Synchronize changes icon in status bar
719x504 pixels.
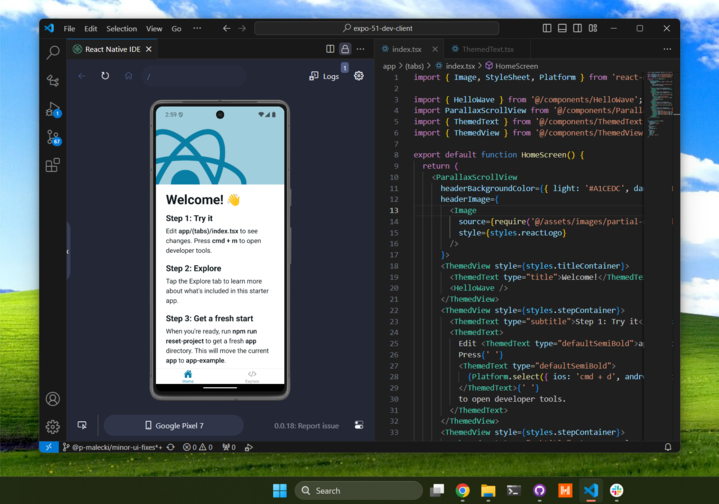171,447
